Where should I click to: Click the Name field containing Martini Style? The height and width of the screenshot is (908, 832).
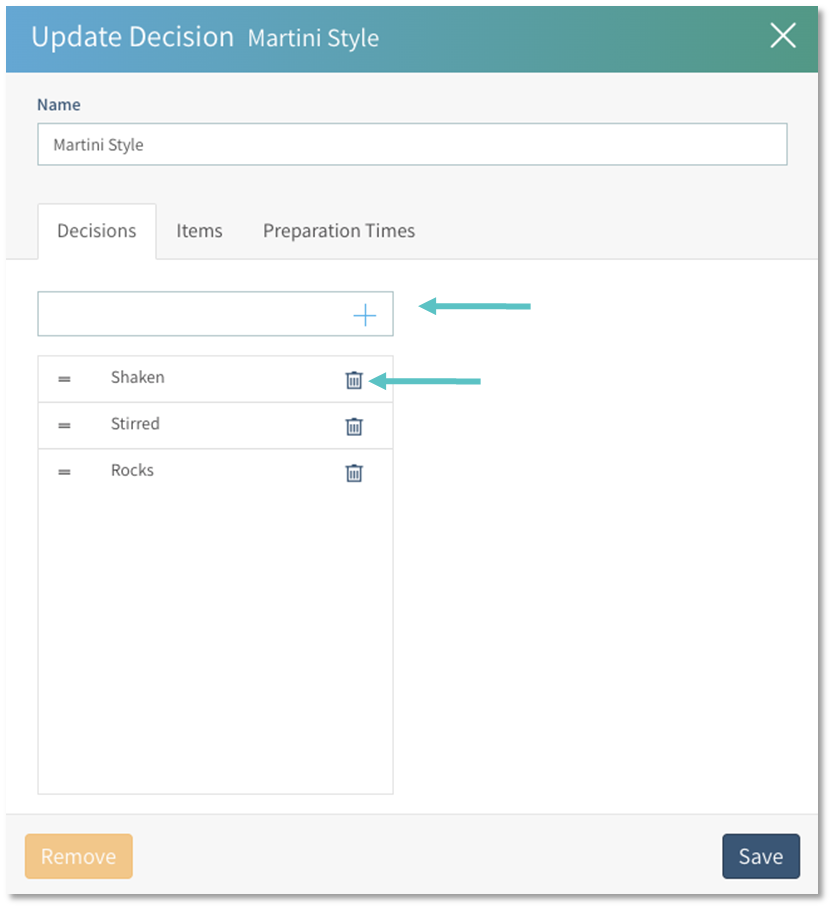click(412, 144)
